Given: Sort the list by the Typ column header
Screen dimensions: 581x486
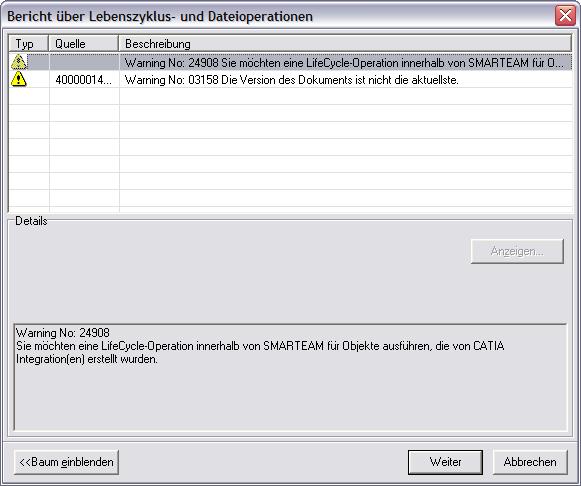Looking at the screenshot, I should point(29,44).
